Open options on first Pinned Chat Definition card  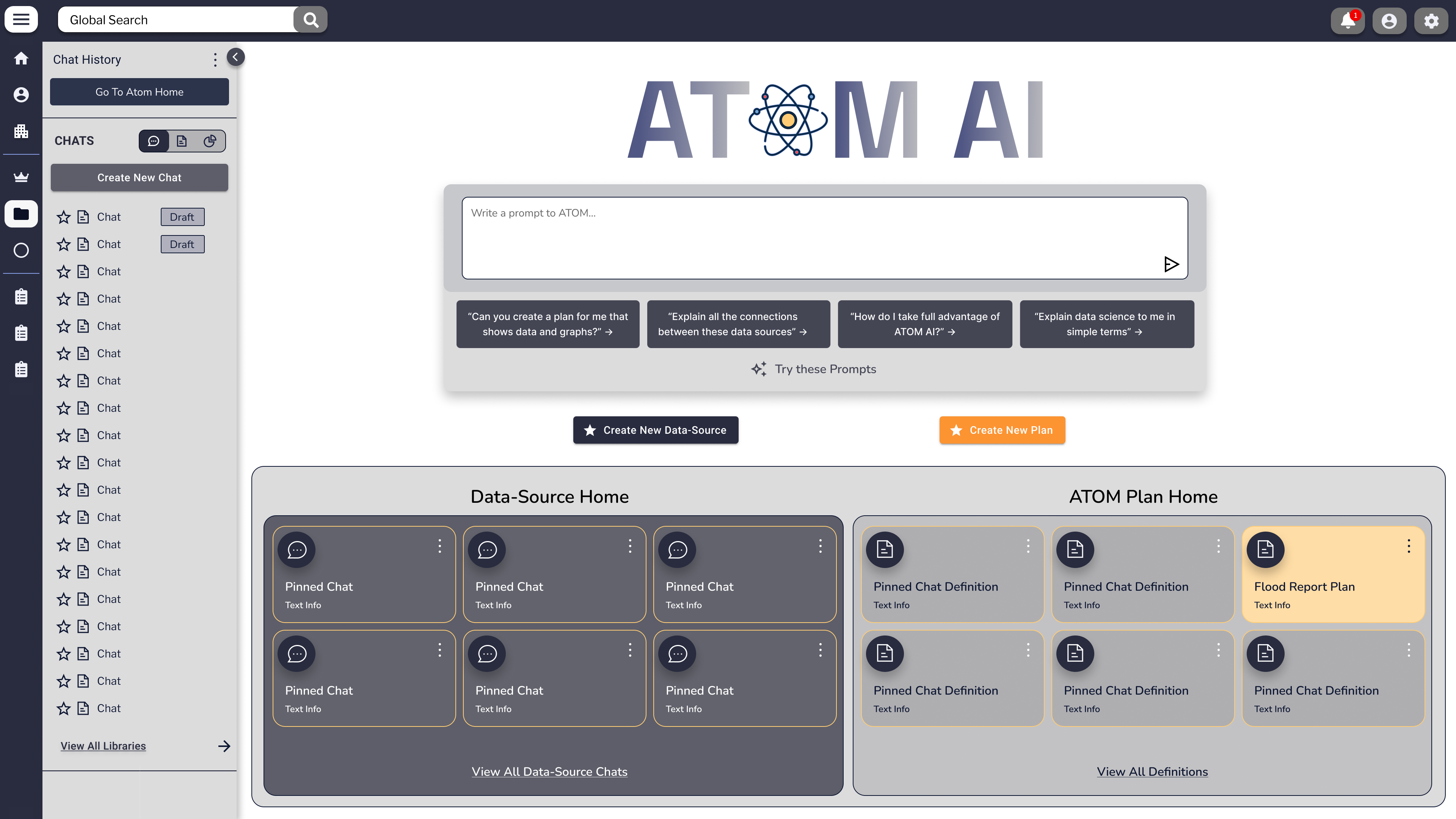click(1028, 546)
